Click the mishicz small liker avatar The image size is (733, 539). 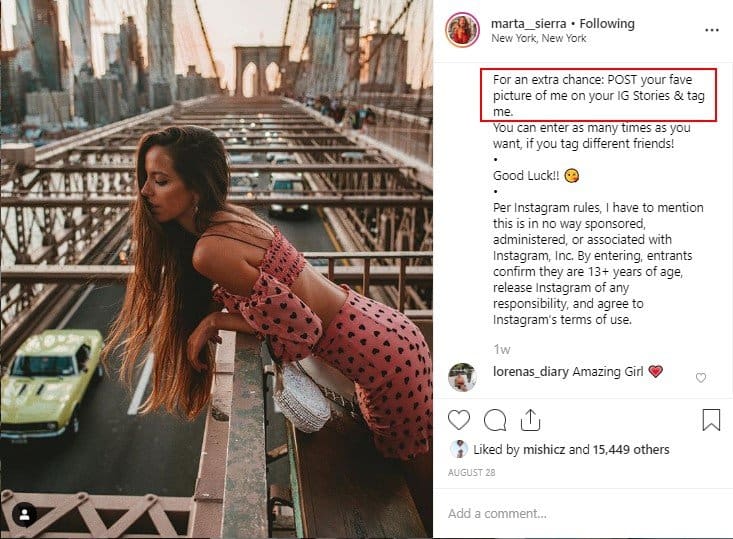[459, 449]
